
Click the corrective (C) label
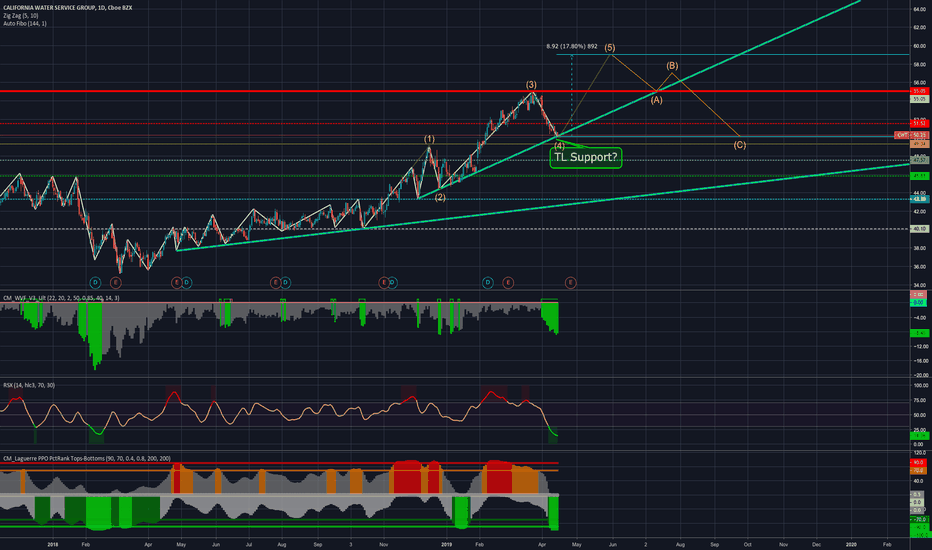pyautogui.click(x=739, y=144)
